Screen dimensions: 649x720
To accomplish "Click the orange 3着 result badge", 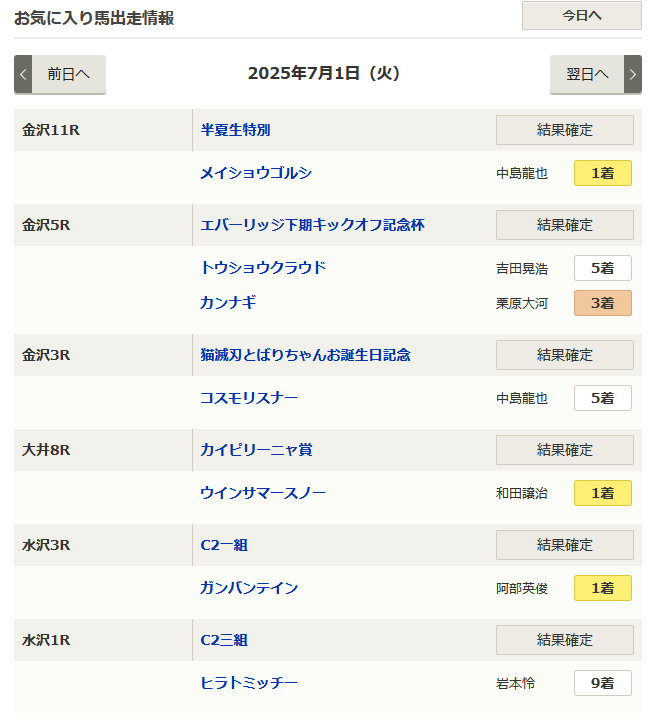I will click(602, 303).
